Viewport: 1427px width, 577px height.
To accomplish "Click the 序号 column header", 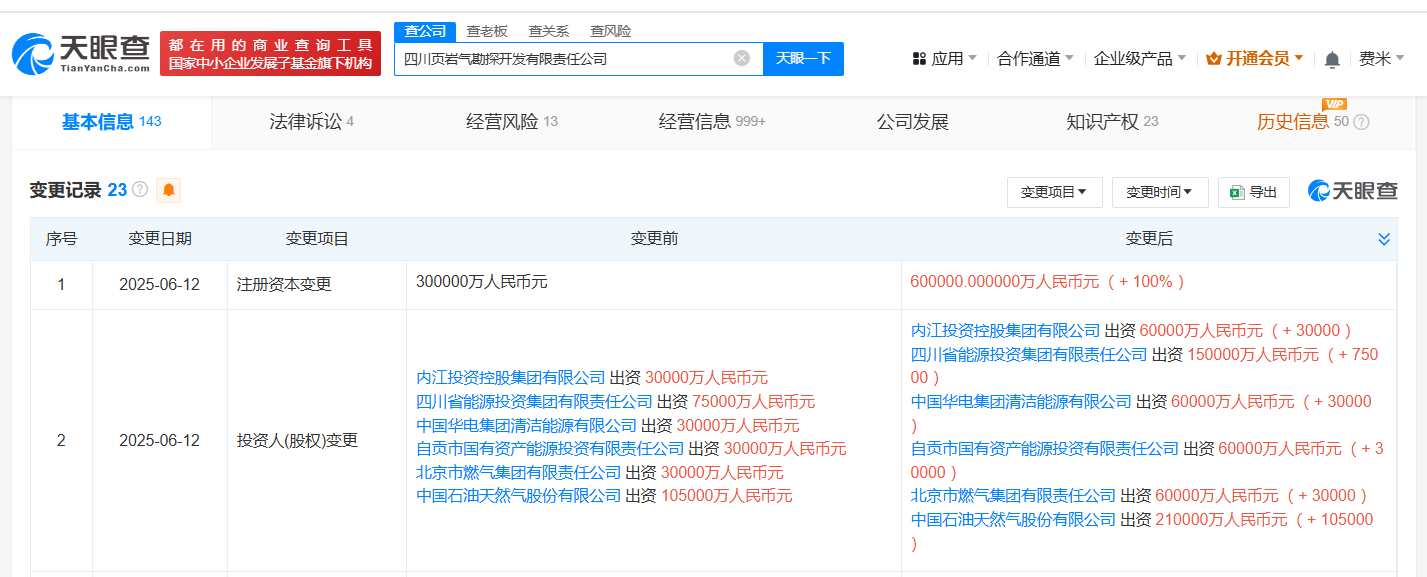I will (61, 239).
